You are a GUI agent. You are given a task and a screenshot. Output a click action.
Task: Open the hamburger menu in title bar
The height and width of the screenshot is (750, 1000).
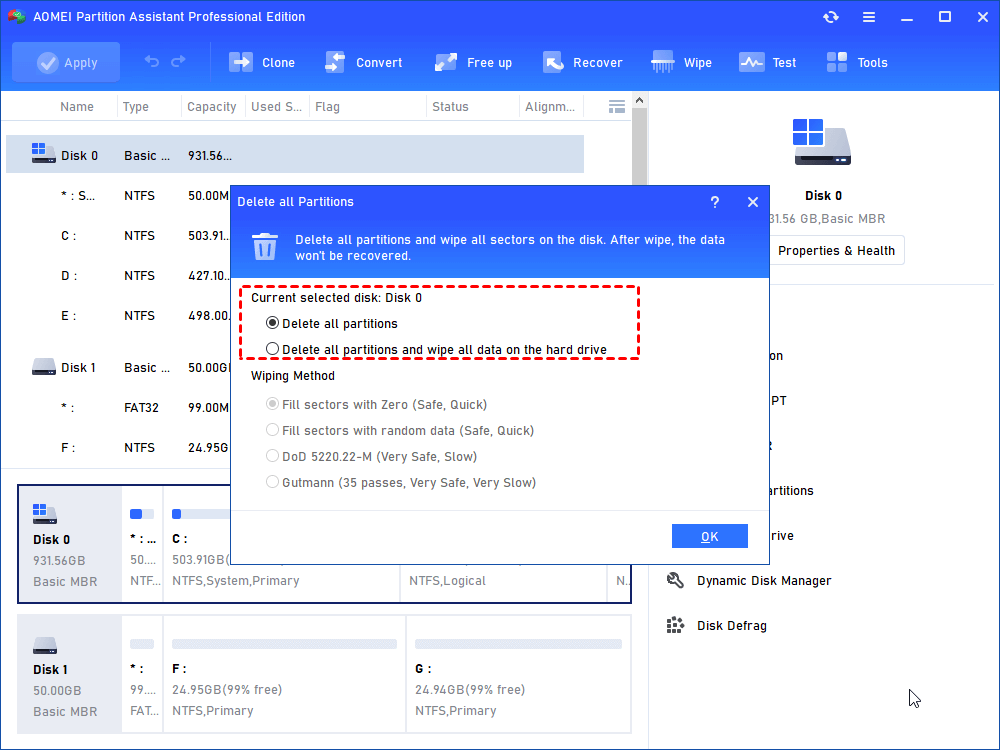click(870, 17)
